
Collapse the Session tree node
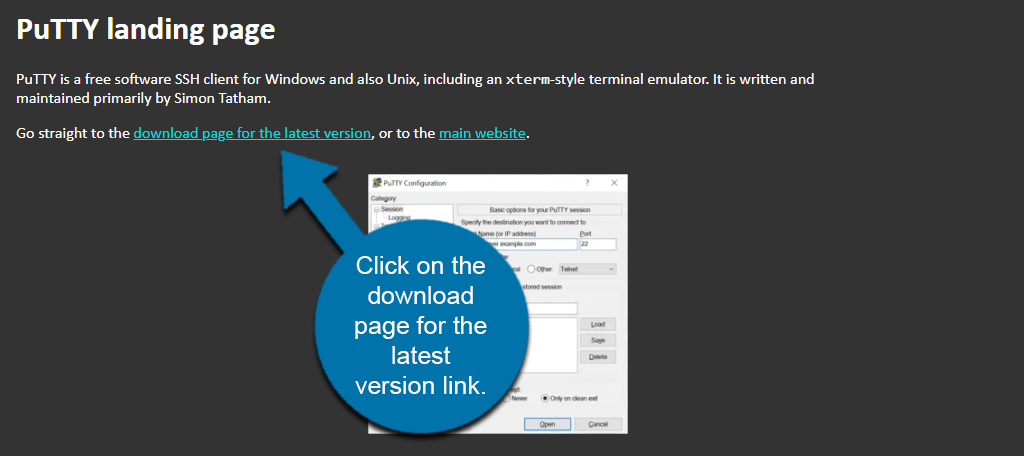point(375,209)
